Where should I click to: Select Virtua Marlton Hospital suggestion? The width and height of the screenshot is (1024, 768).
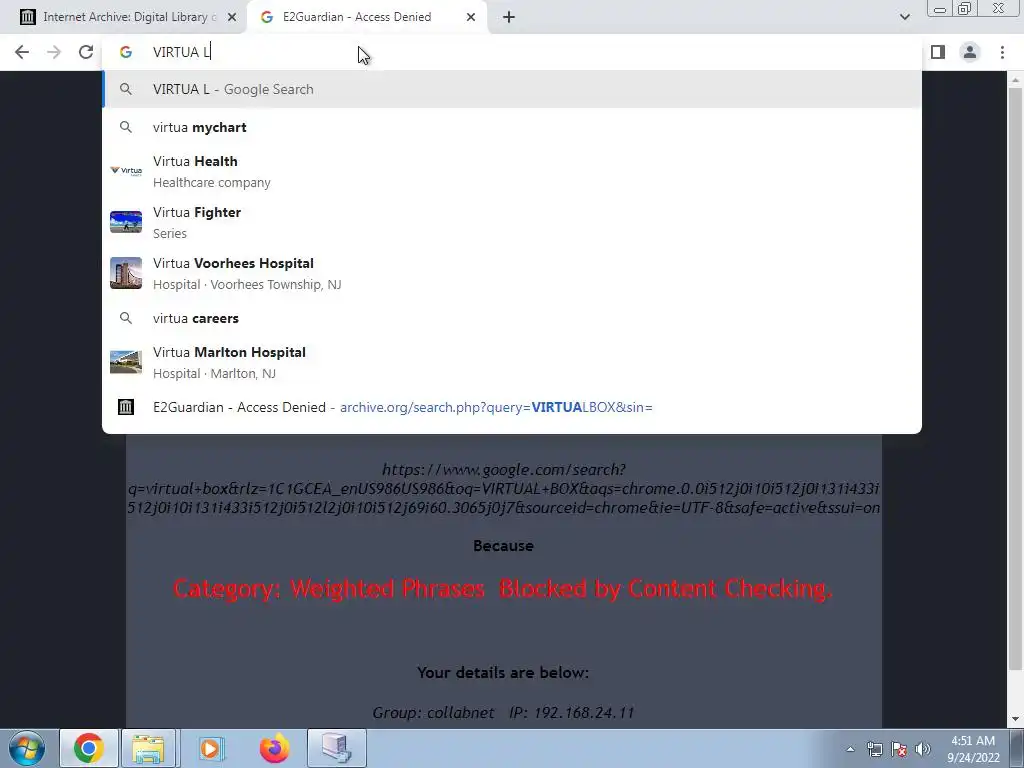pyautogui.click(x=512, y=362)
